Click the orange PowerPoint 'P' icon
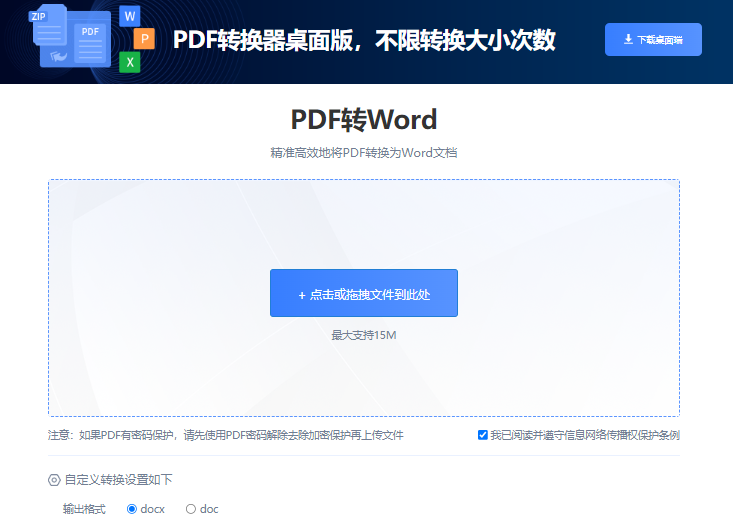Screen dimensions: 733x520 coord(145,39)
